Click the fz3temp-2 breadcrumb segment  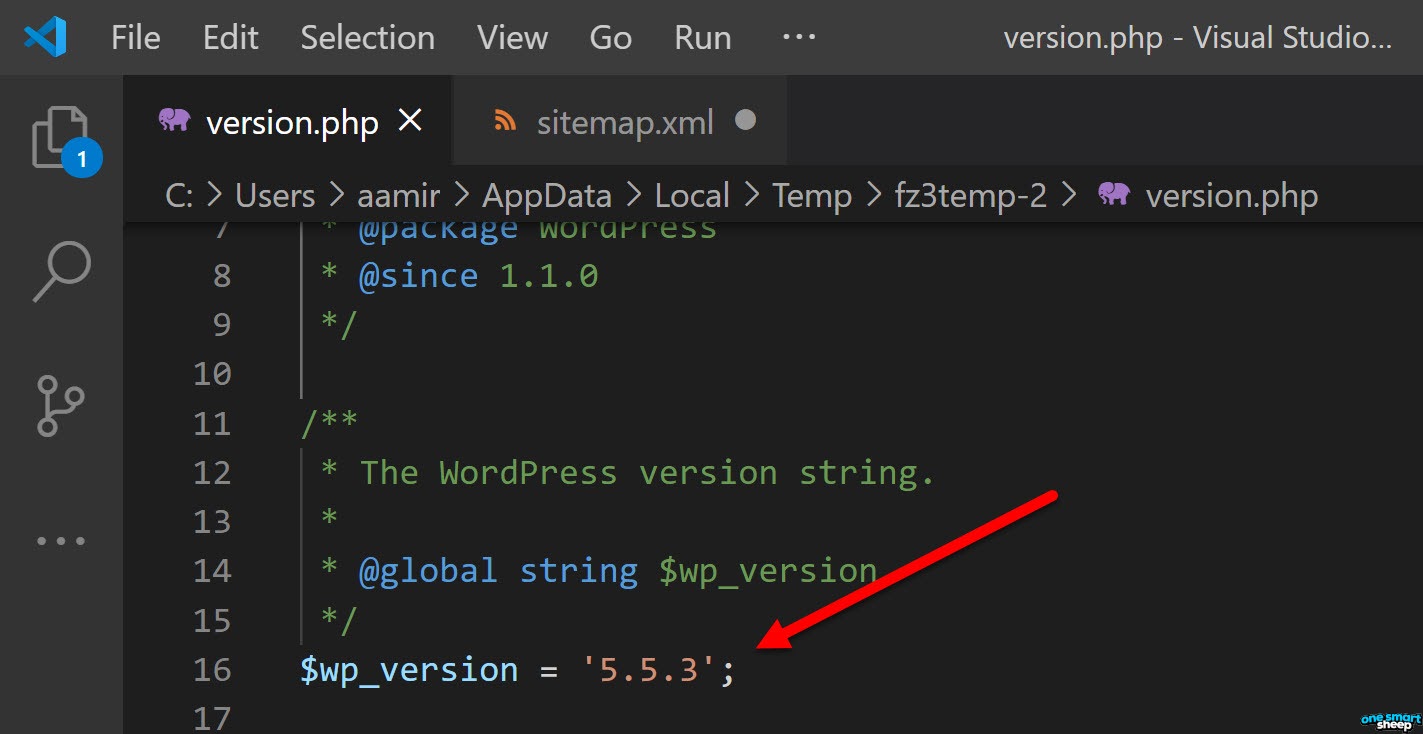point(970,195)
